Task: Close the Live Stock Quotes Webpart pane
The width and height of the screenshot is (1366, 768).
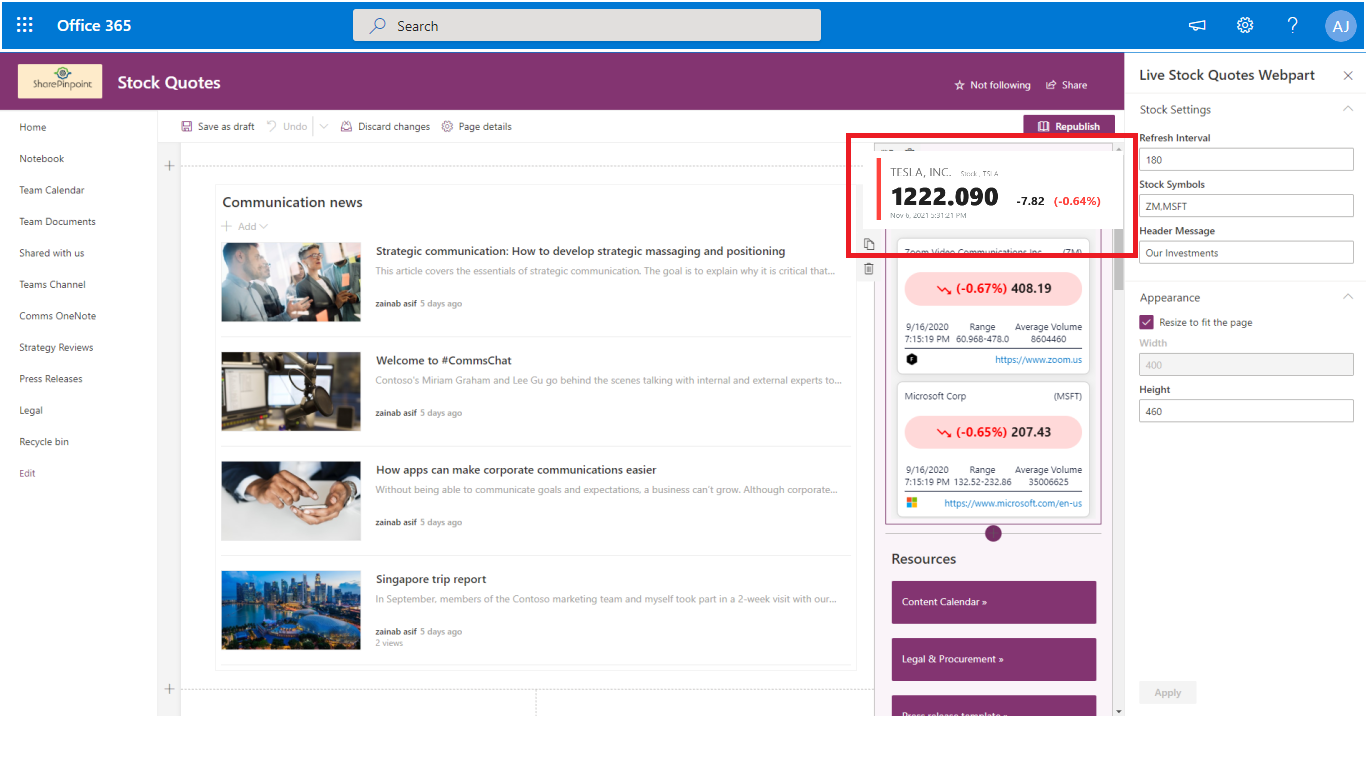Action: 1348,75
